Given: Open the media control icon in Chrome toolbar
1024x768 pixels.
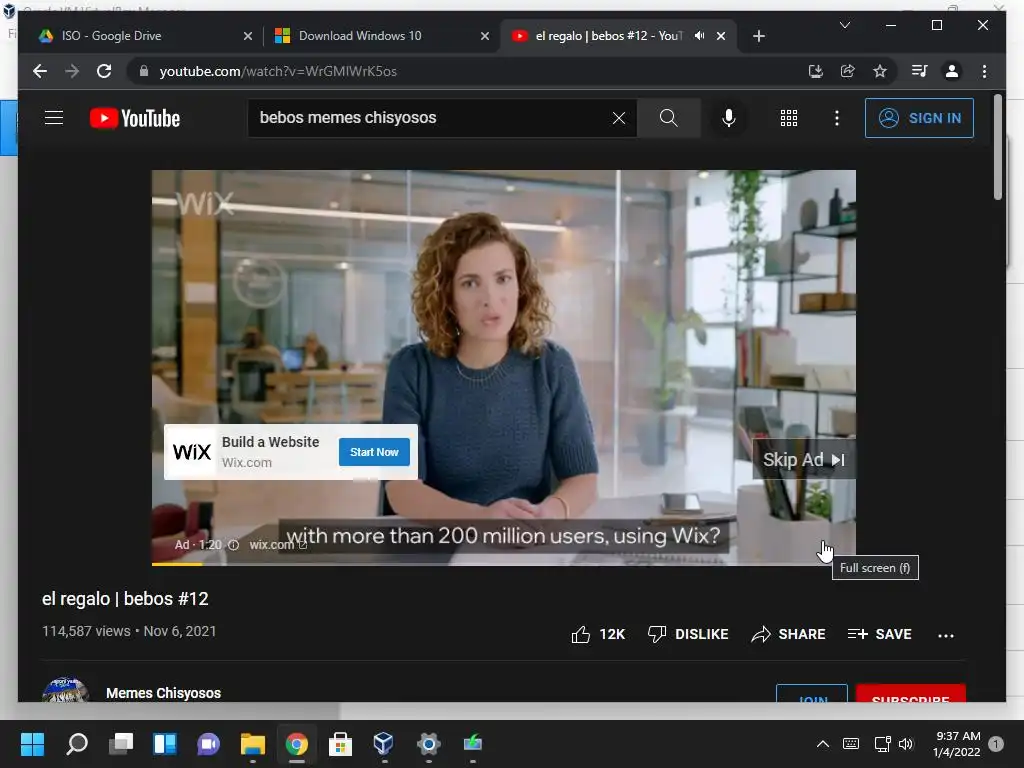Looking at the screenshot, I should 920,71.
